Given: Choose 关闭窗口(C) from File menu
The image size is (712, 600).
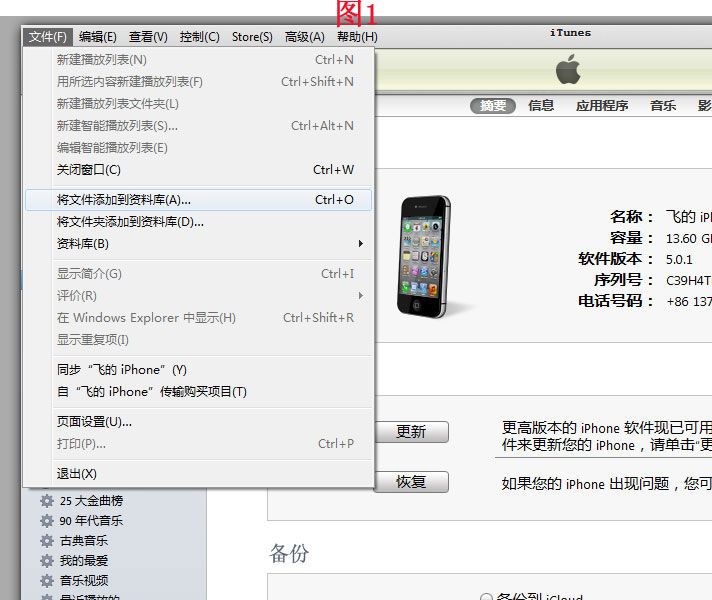Looking at the screenshot, I should pos(199,170).
